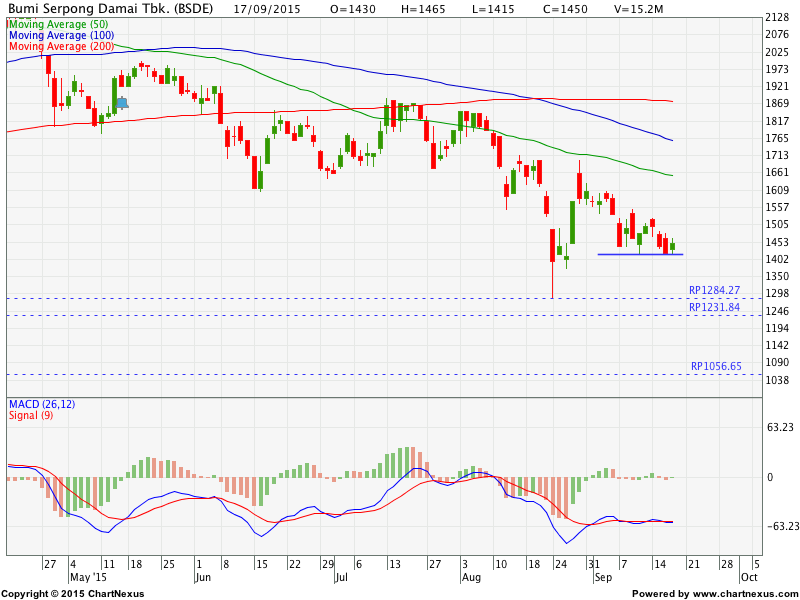Click the 2128 price on the right axis
800x600 pixels.
click(776, 18)
